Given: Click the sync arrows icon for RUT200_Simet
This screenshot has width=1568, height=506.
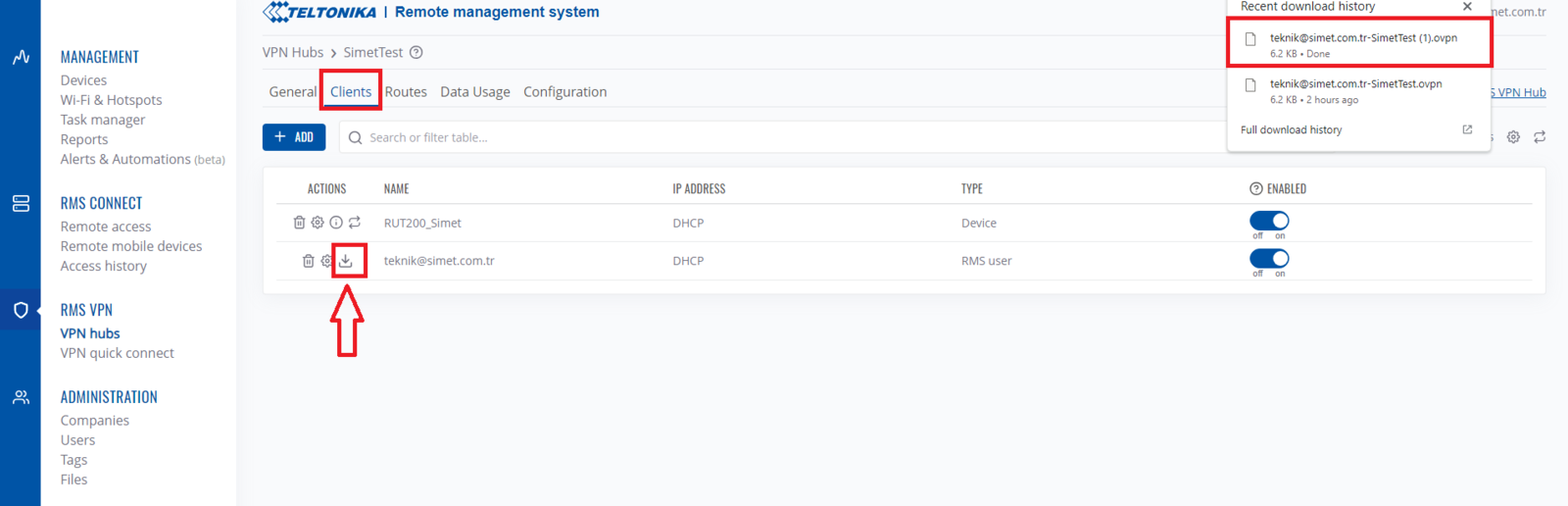Looking at the screenshot, I should 355,223.
